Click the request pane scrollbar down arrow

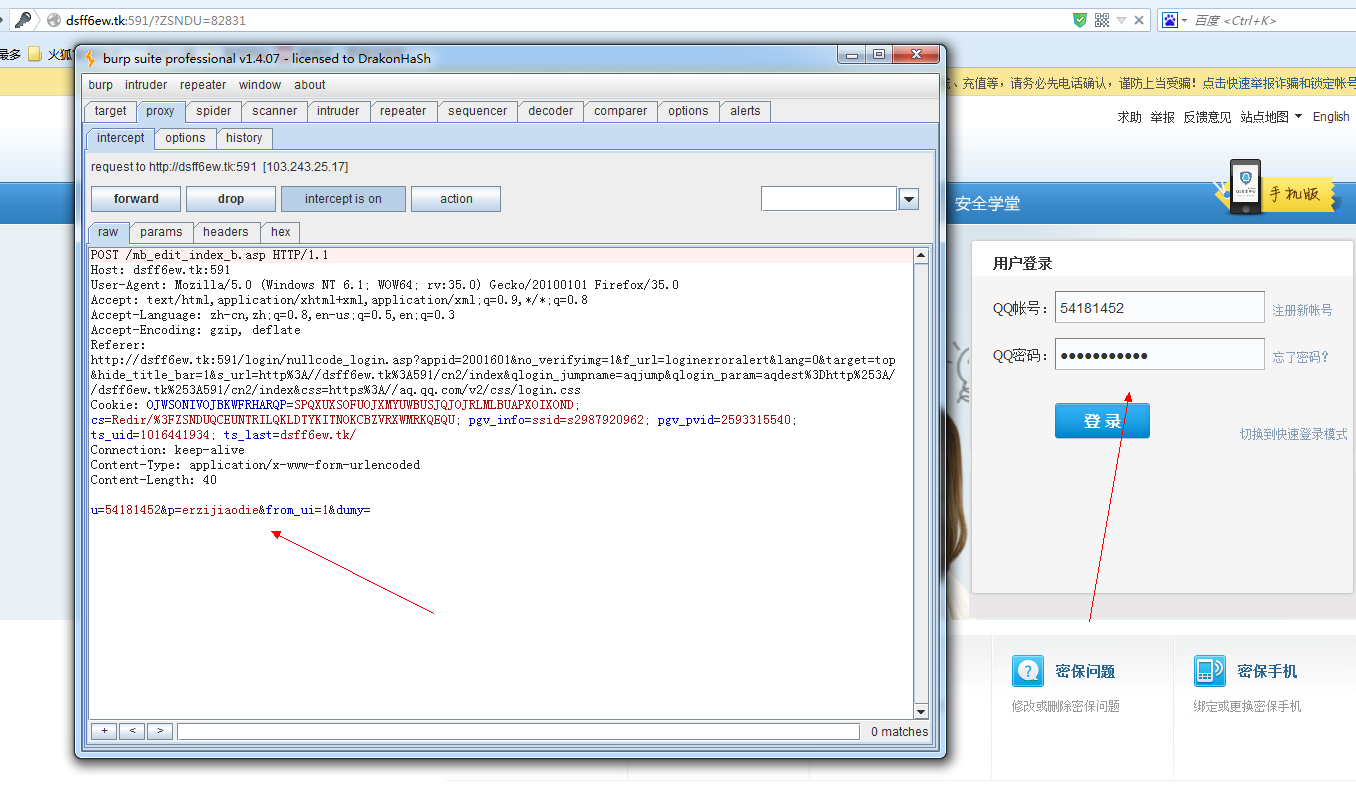click(921, 711)
